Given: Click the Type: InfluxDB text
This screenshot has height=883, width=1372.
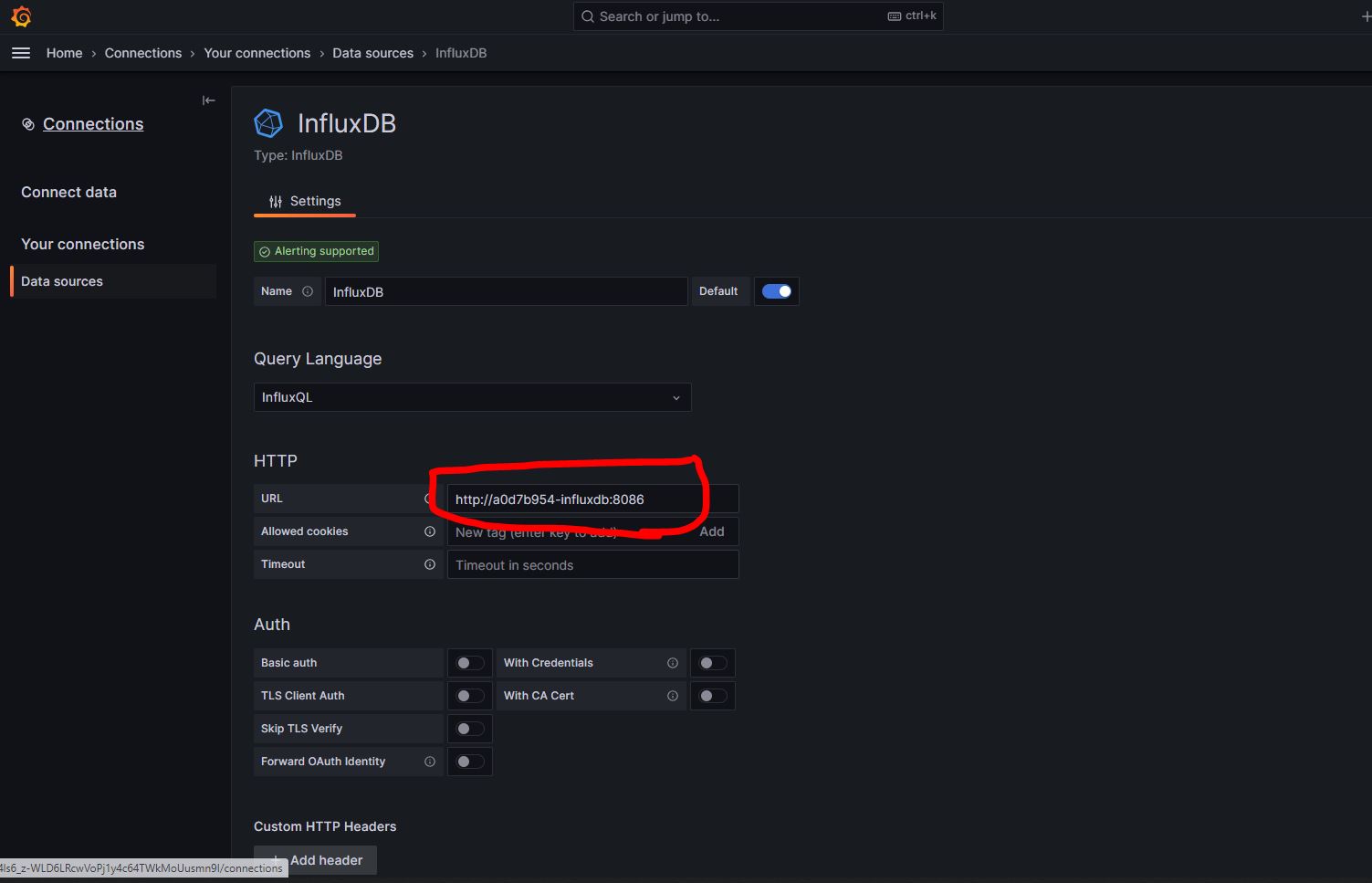Looking at the screenshot, I should tap(298, 155).
